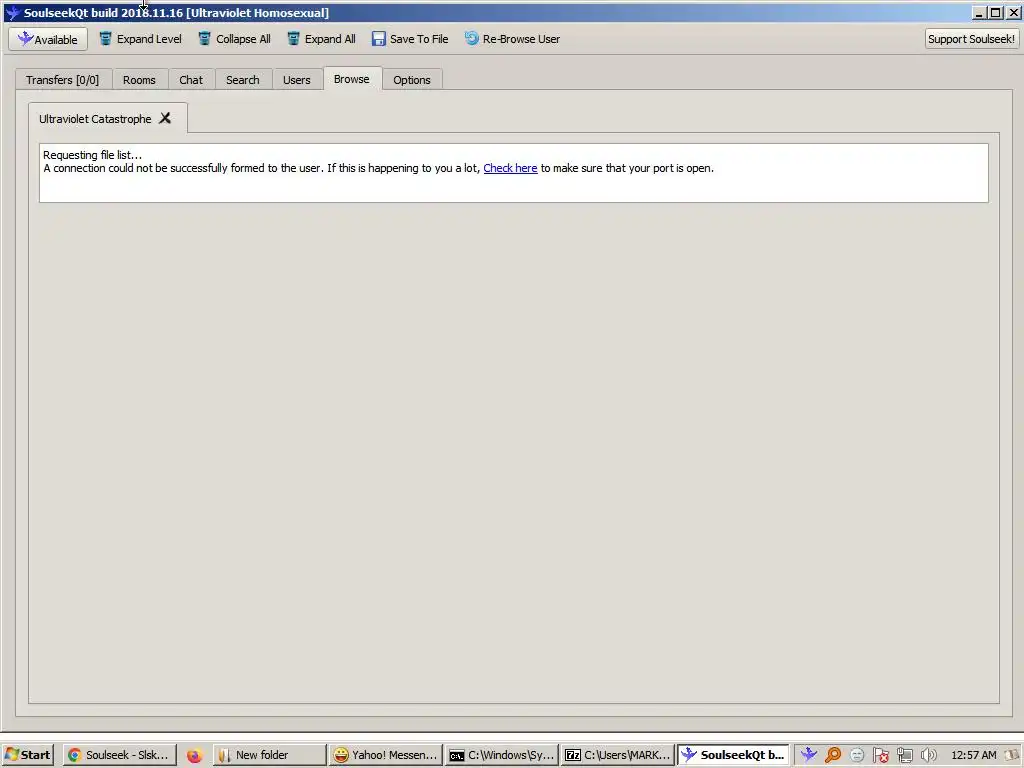Click 'Requesting file list...' text
This screenshot has height=768, width=1024.
[92, 155]
